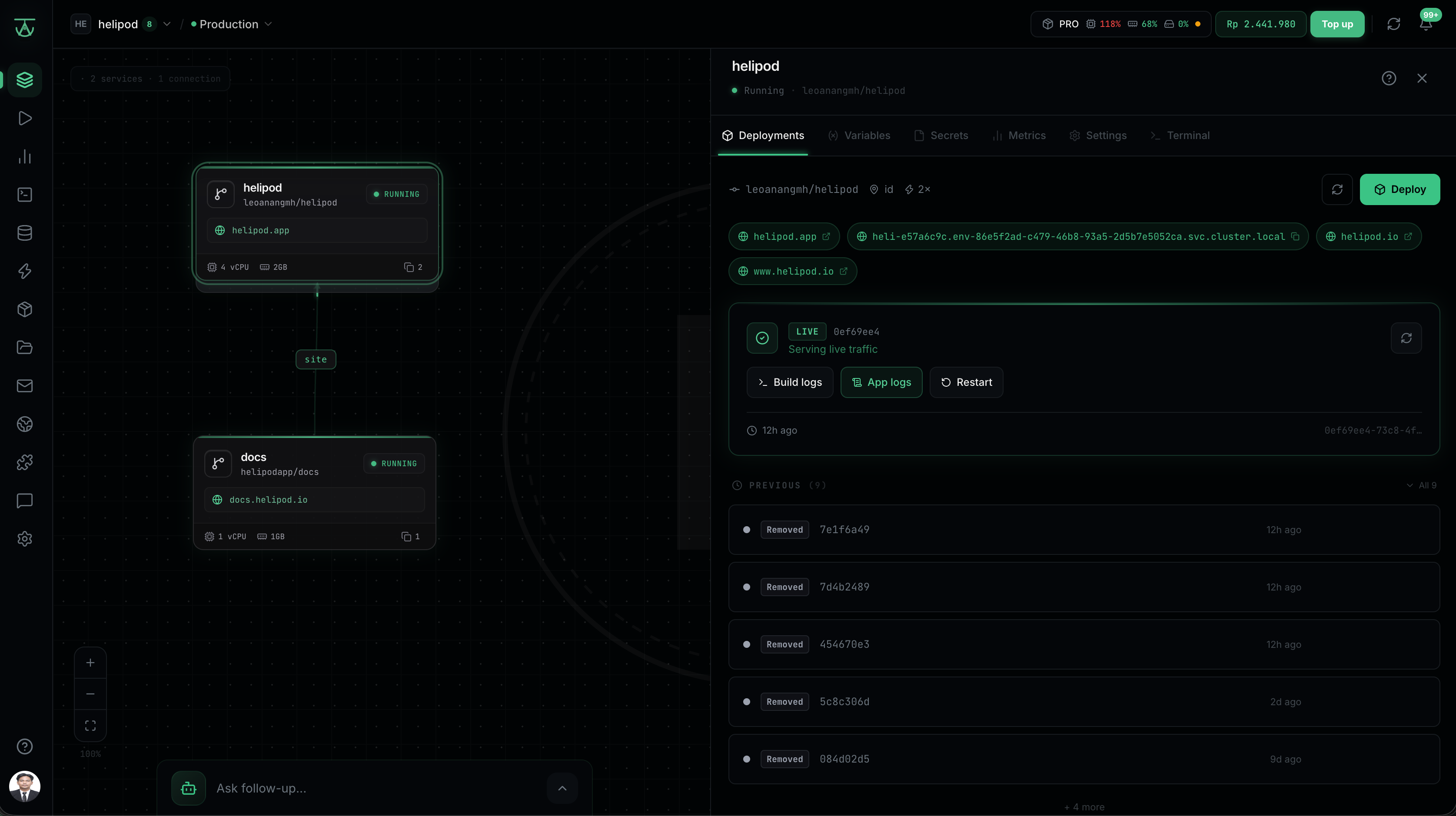The height and width of the screenshot is (816, 1456).
Task: Click the PRO plan usage indicator
Action: point(1120,24)
